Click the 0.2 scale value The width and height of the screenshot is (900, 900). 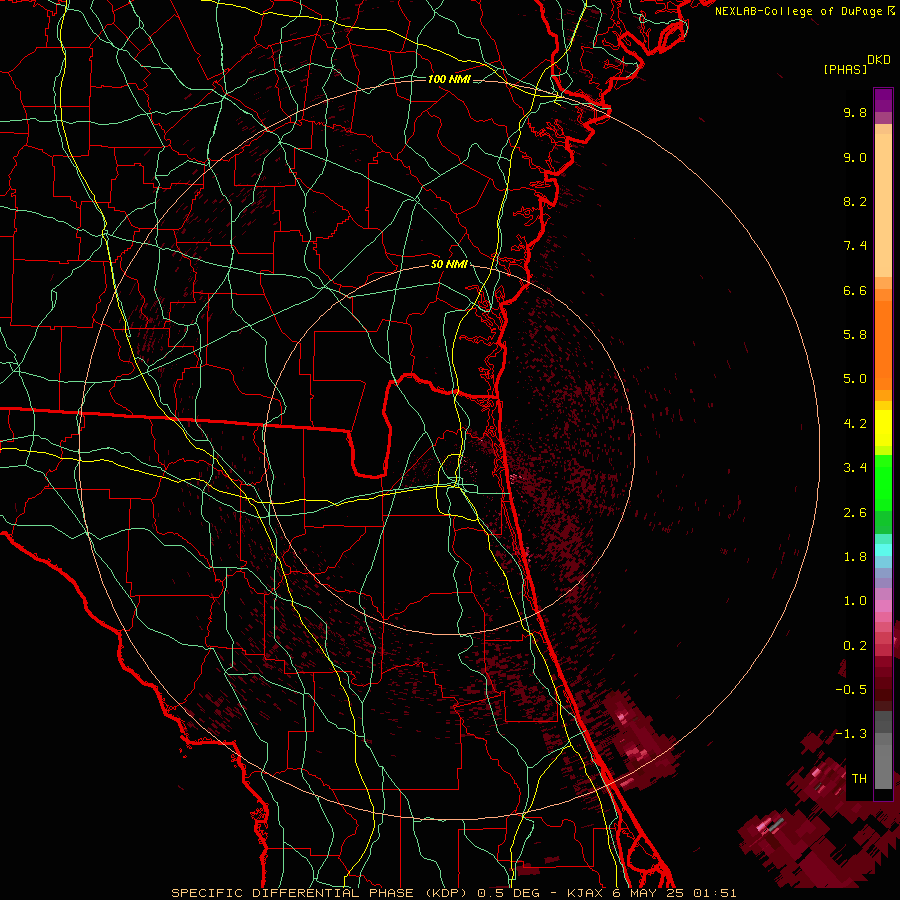(x=855, y=646)
